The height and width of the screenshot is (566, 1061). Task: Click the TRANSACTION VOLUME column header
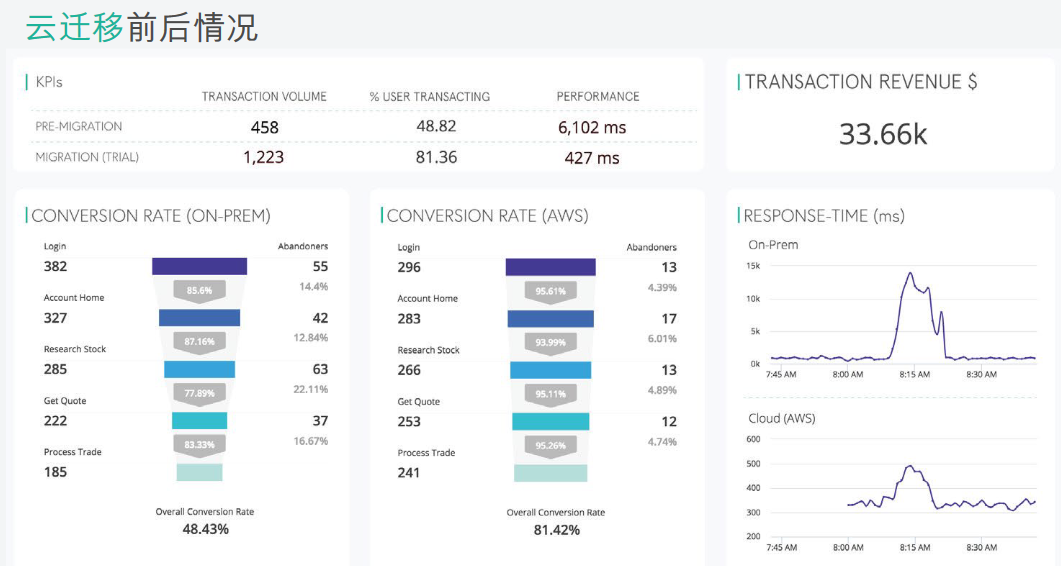tap(264, 97)
